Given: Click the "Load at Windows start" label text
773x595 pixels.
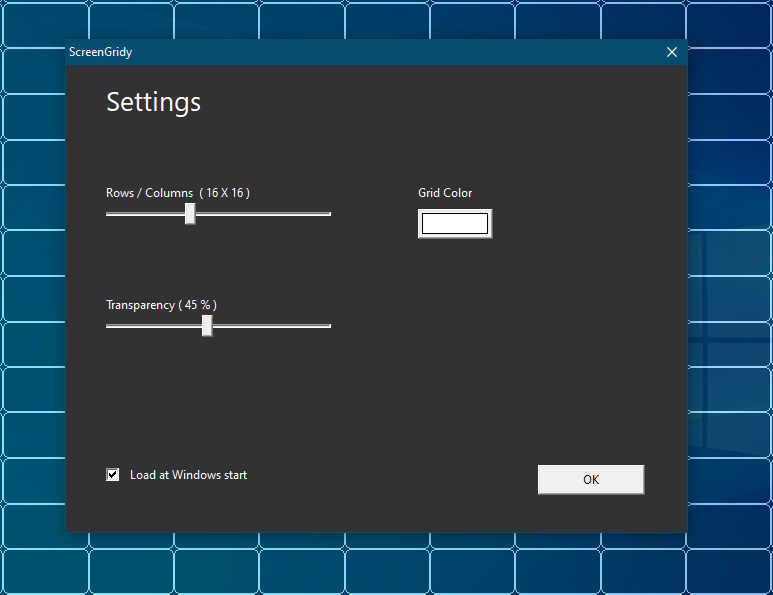Looking at the screenshot, I should coord(188,475).
